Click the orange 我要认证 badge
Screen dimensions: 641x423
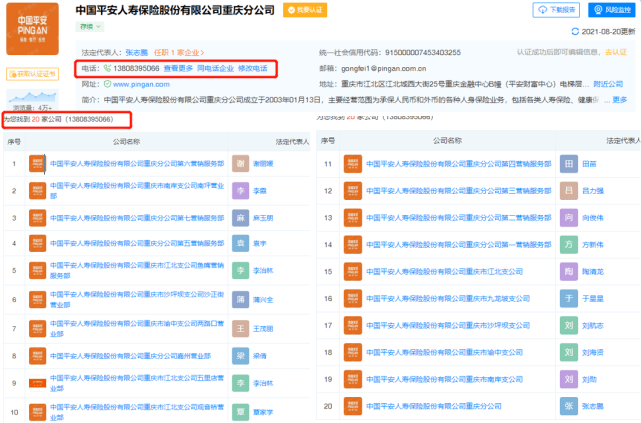click(305, 10)
